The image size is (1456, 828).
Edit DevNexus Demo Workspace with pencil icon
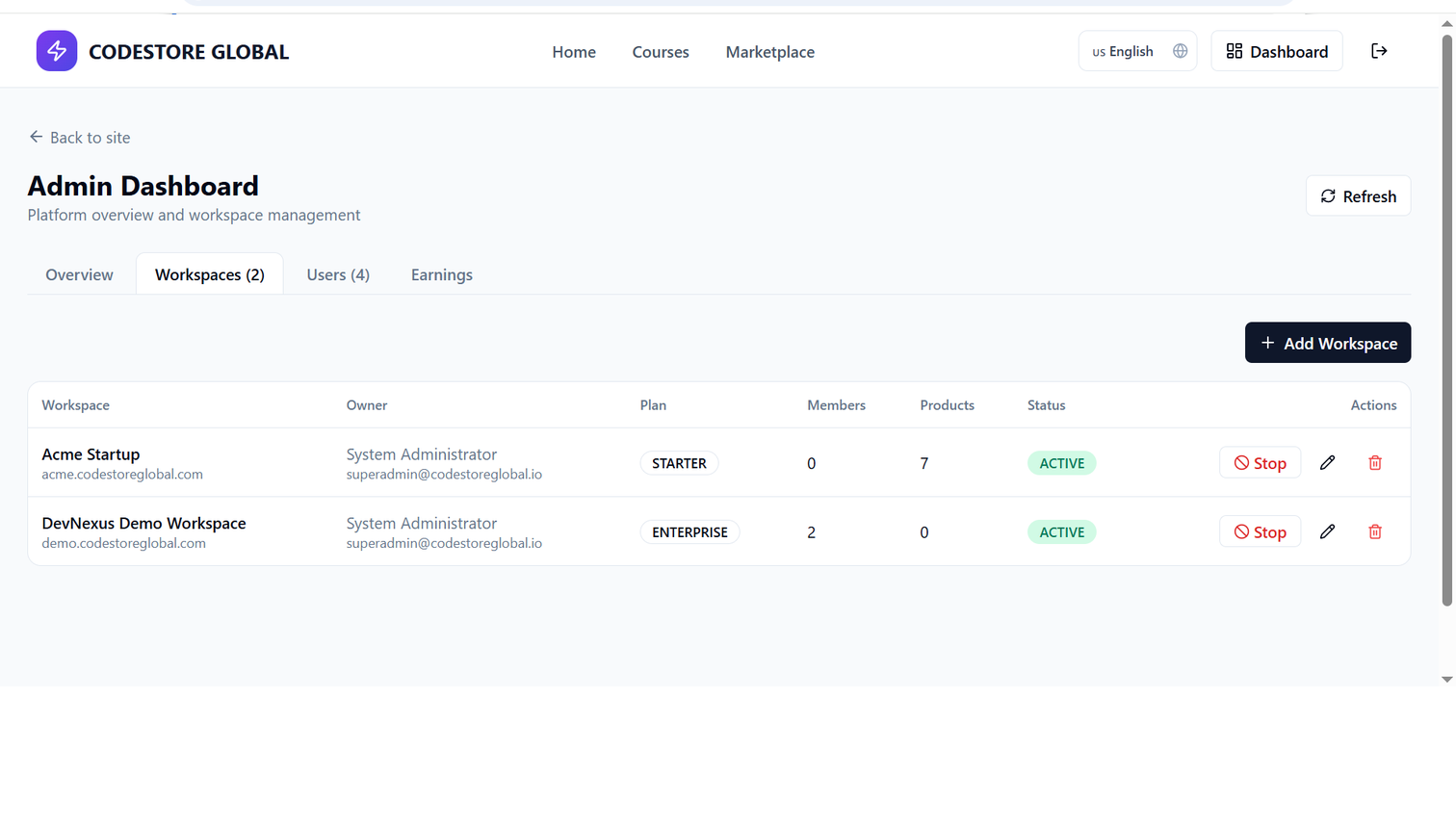[x=1327, y=531]
